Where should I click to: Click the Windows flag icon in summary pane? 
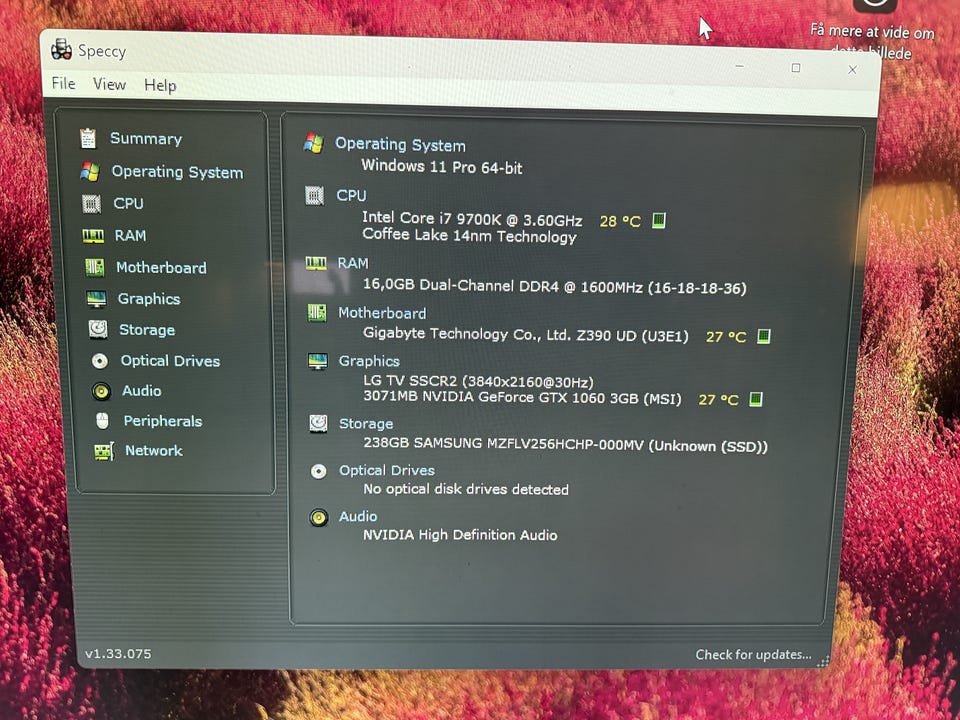pyautogui.click(x=313, y=143)
